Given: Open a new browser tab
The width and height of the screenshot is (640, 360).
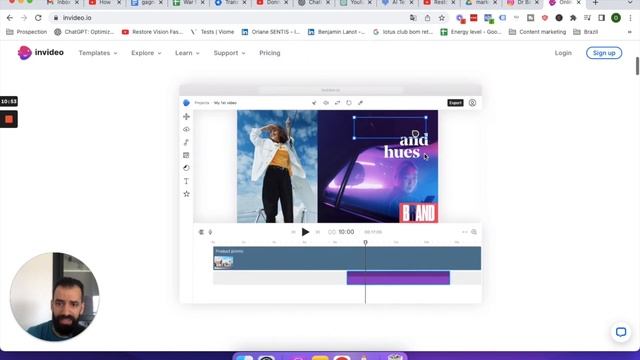Looking at the screenshot, I should 595,3.
